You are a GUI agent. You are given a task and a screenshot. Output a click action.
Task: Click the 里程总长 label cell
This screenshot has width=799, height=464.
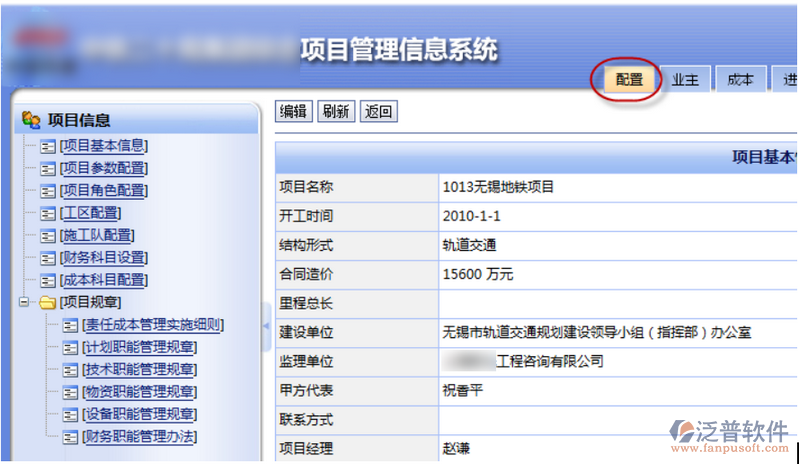(357, 304)
